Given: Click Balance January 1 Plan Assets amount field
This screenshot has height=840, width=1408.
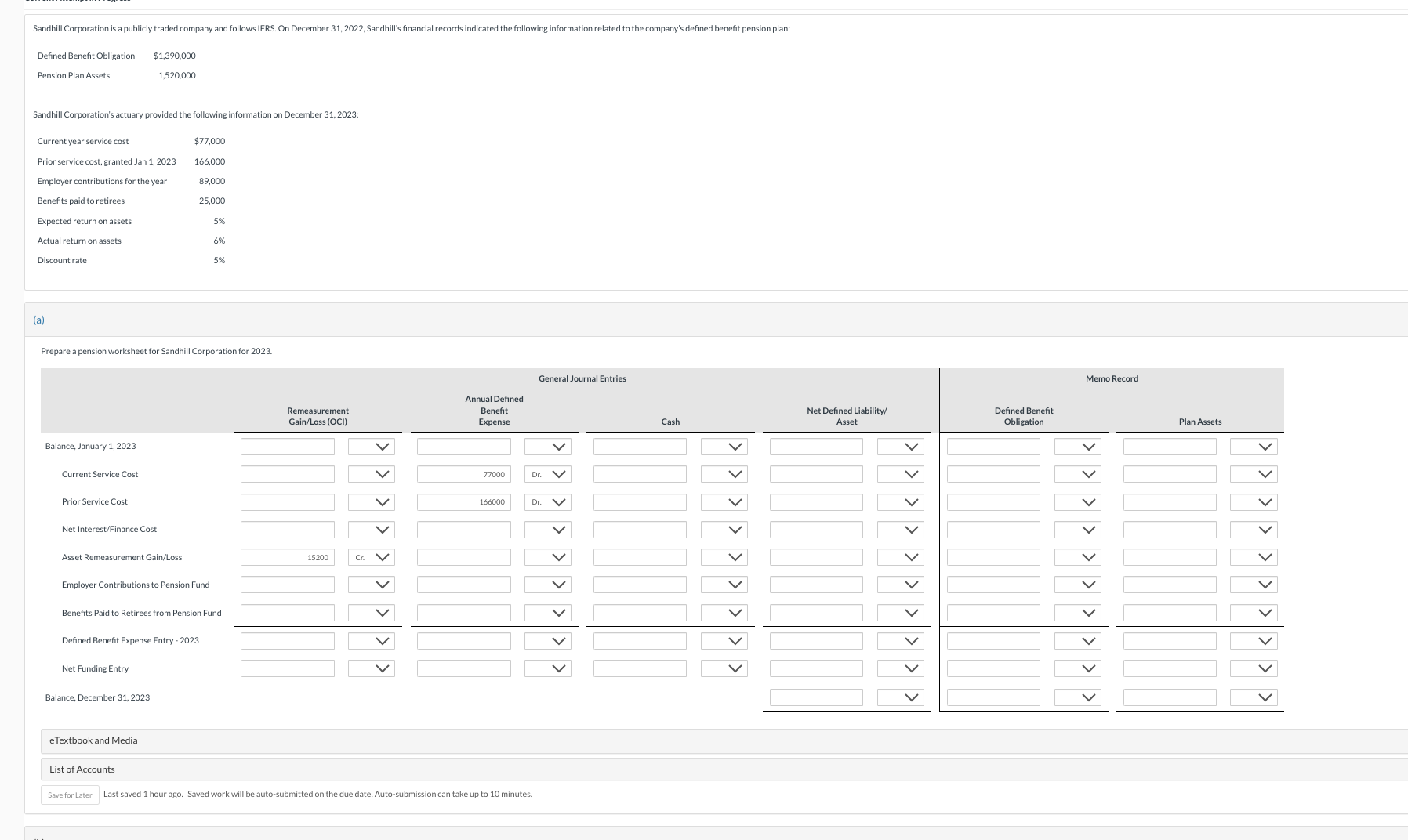Looking at the screenshot, I should point(1170,447).
